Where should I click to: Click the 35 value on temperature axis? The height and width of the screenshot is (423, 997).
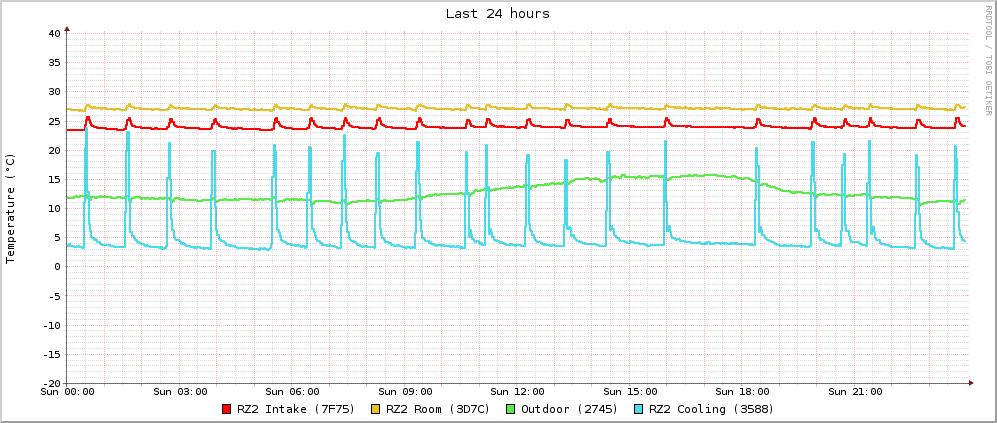click(x=55, y=62)
